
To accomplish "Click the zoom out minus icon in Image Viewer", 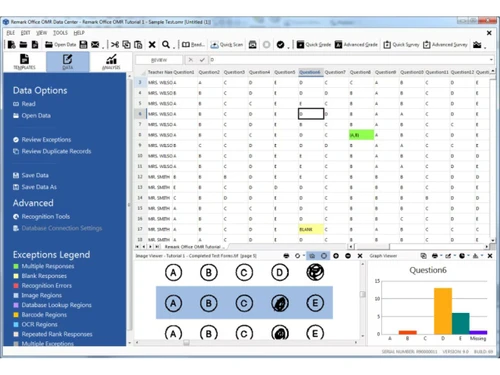I will click(348, 256).
